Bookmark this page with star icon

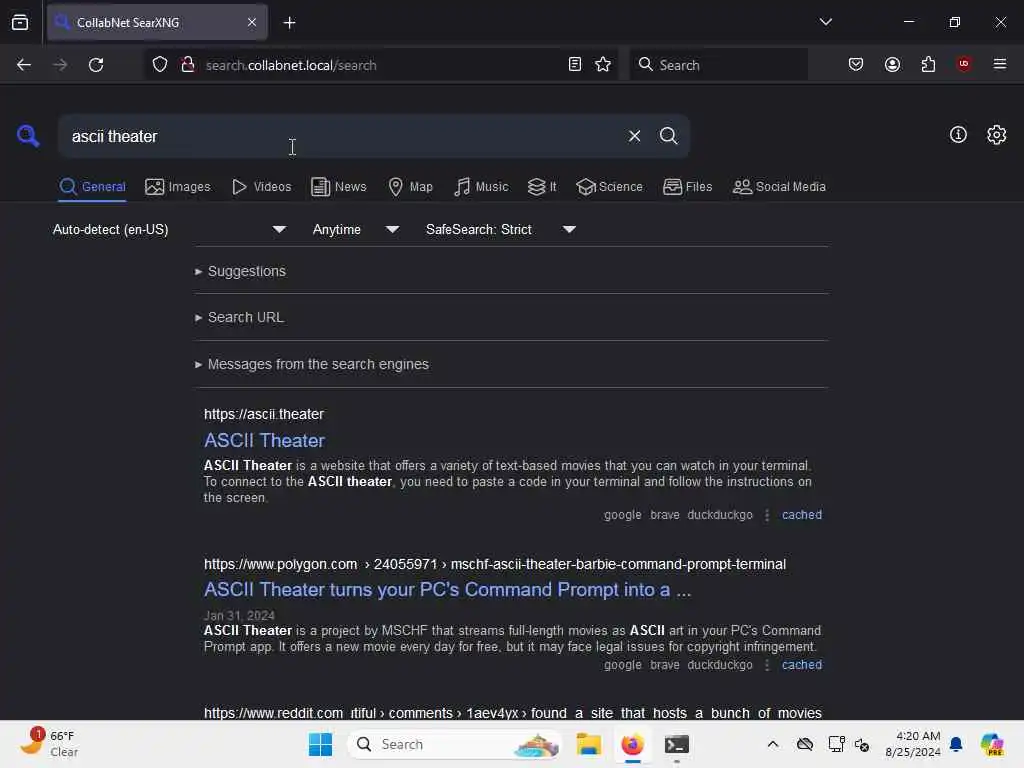603,64
